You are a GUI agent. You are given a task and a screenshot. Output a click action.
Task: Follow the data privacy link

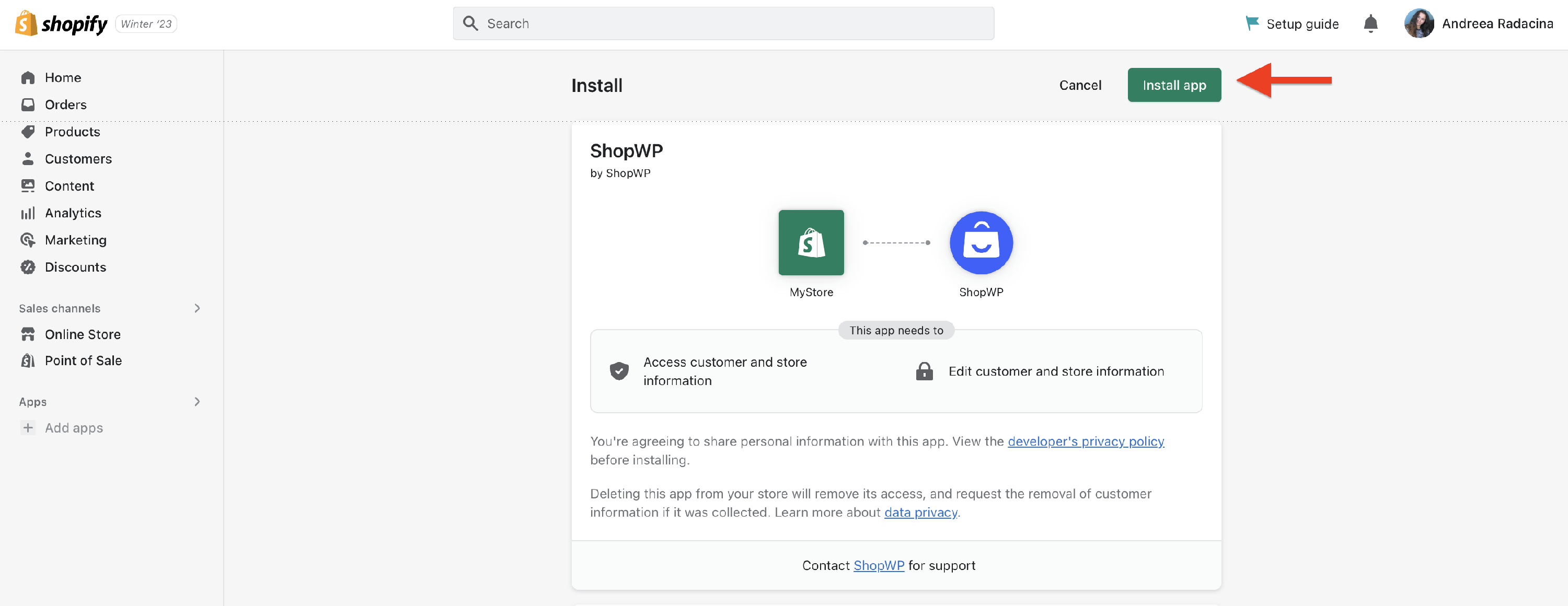click(920, 512)
